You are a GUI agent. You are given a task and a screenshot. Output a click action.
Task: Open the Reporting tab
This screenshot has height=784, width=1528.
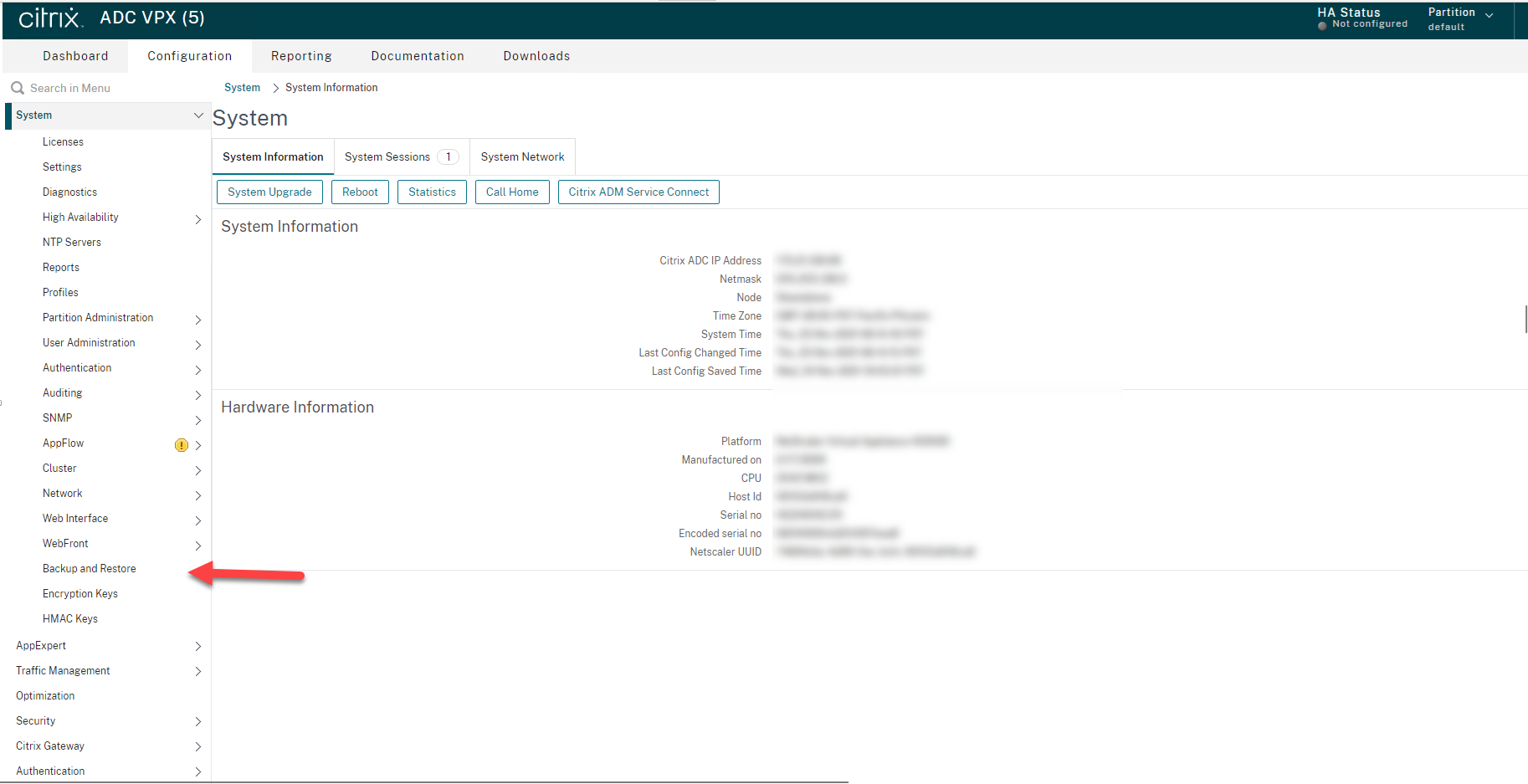tap(301, 56)
